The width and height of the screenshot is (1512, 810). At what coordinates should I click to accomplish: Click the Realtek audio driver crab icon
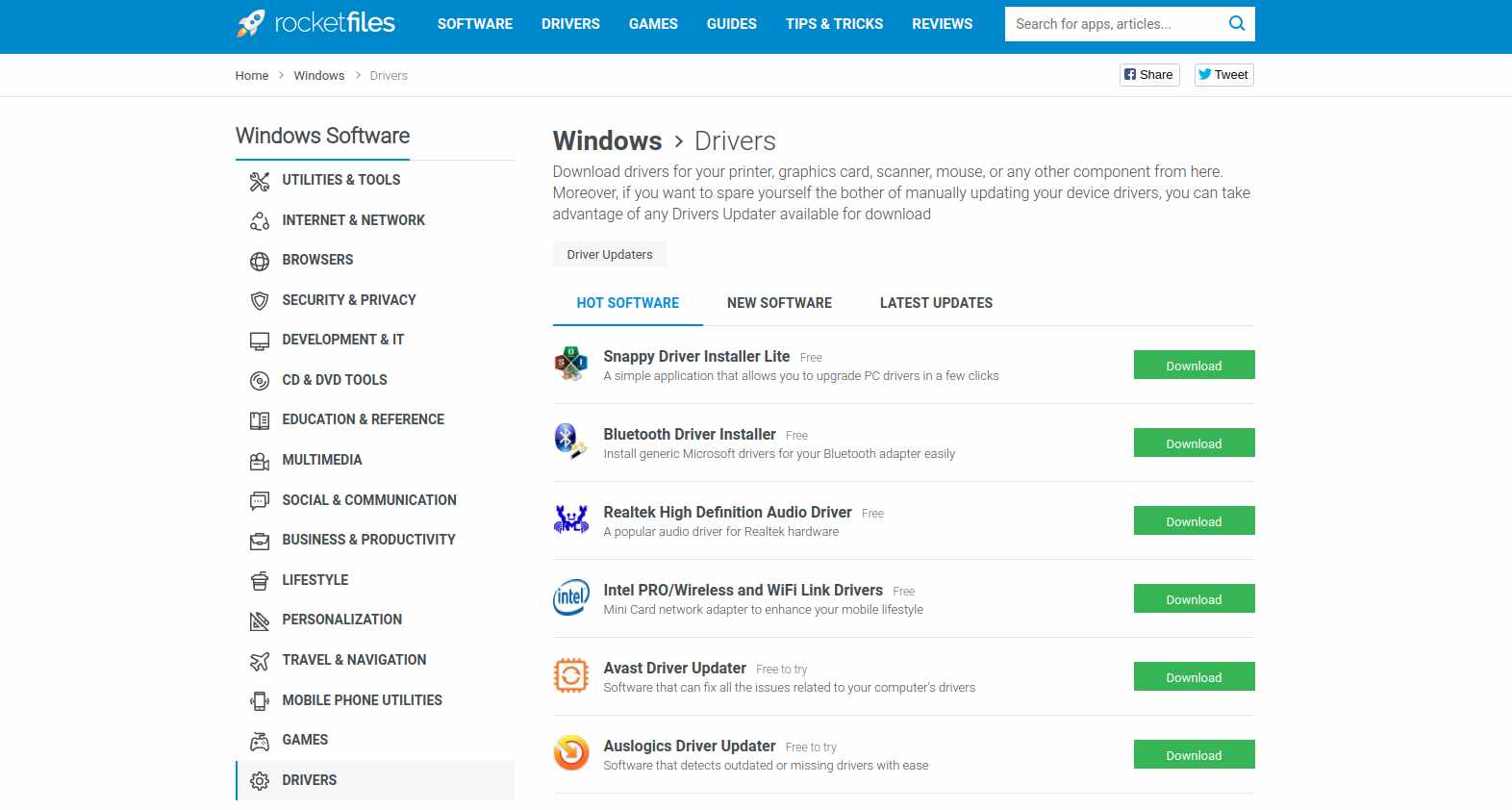(571, 520)
